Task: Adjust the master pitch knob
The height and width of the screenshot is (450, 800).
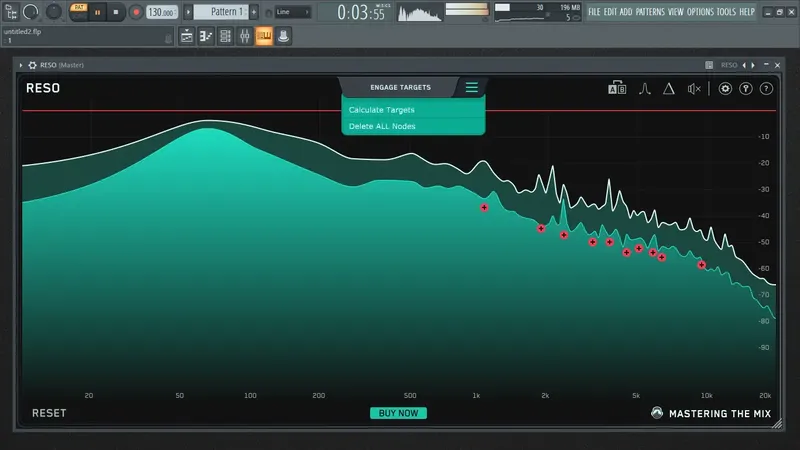Action: [x=54, y=11]
